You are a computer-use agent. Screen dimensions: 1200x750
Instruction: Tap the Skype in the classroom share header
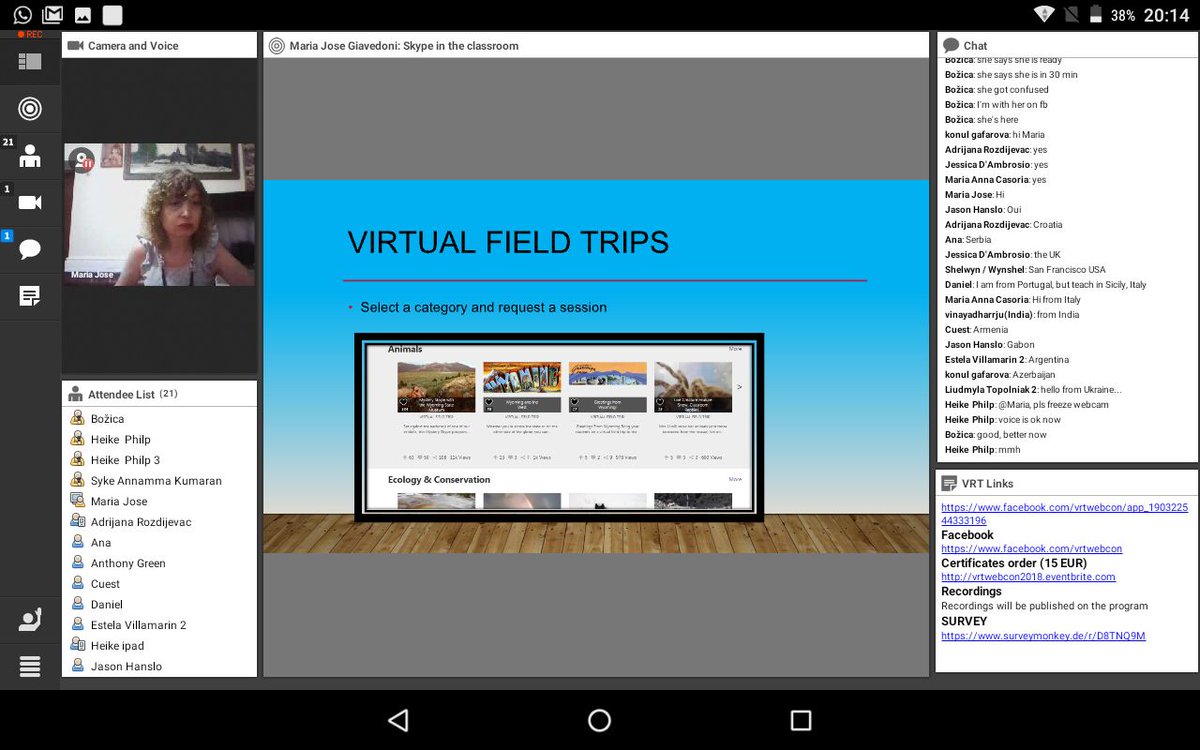[x=596, y=45]
